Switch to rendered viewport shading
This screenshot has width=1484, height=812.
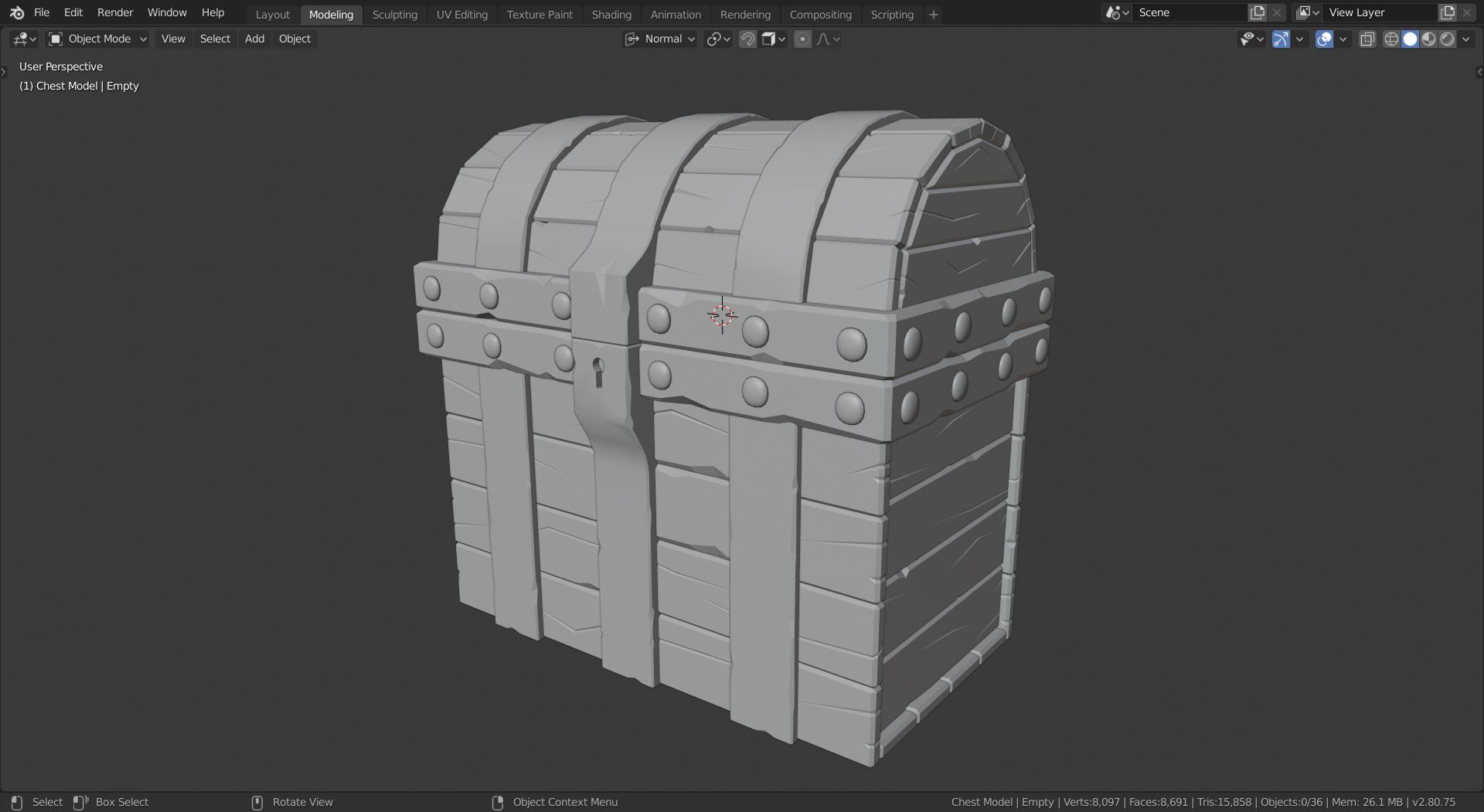(1447, 39)
